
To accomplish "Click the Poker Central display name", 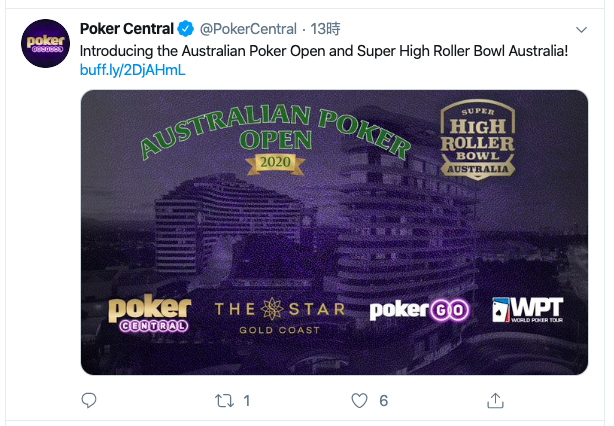I will pyautogui.click(x=126, y=29).
